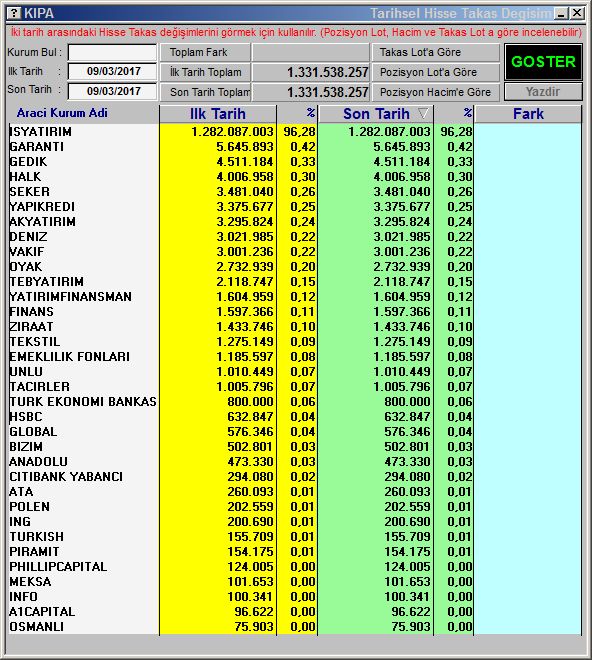
Task: Sort by Son Tarih column header
Action: tap(376, 114)
